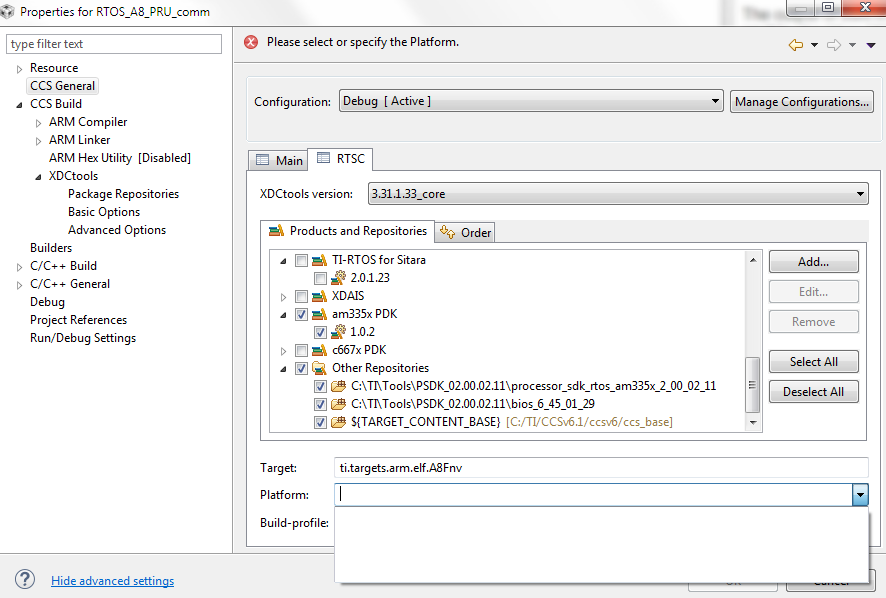Switch to the Order tab

pos(466,232)
